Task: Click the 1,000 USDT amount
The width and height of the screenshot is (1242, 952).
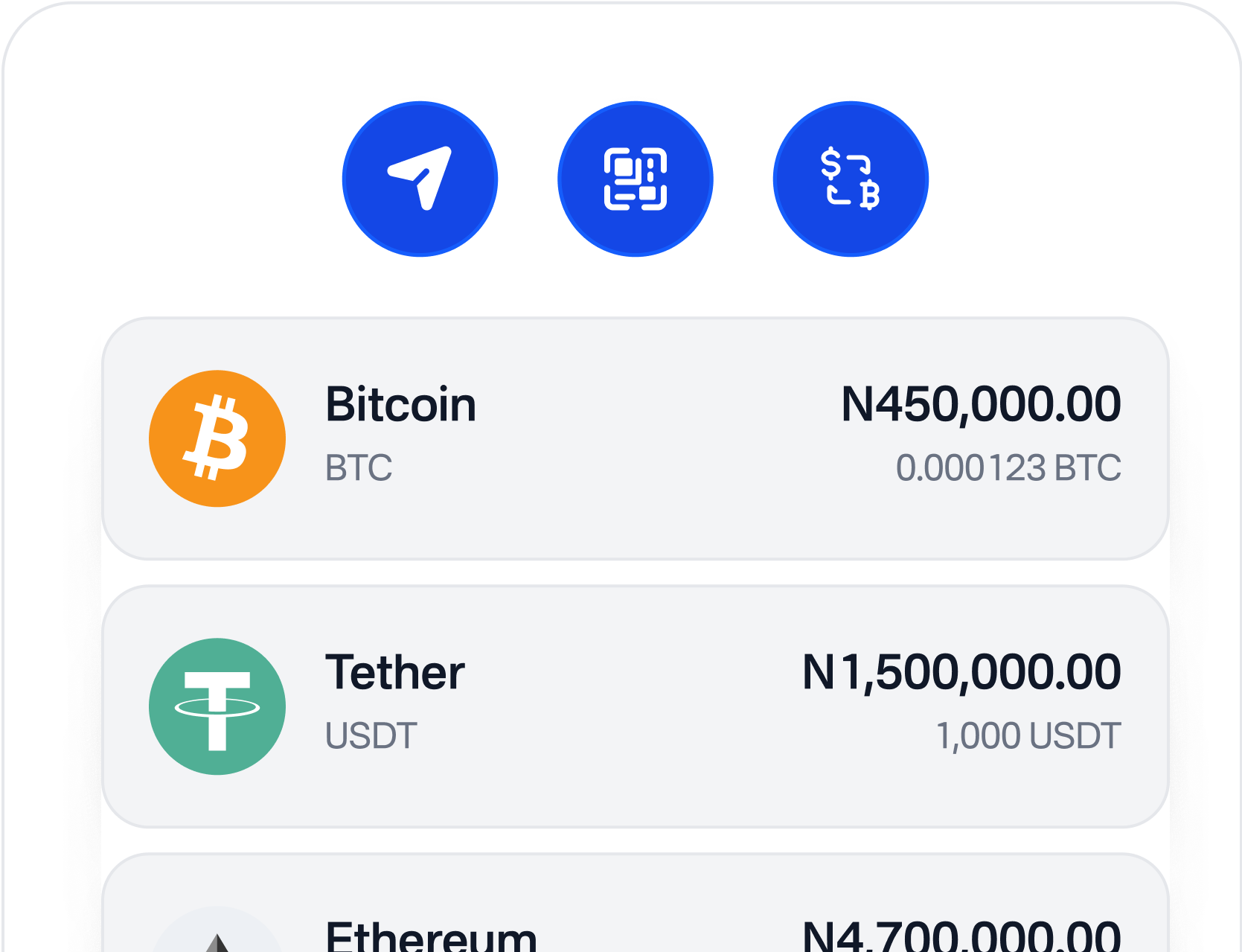Action: pyautogui.click(x=1028, y=736)
